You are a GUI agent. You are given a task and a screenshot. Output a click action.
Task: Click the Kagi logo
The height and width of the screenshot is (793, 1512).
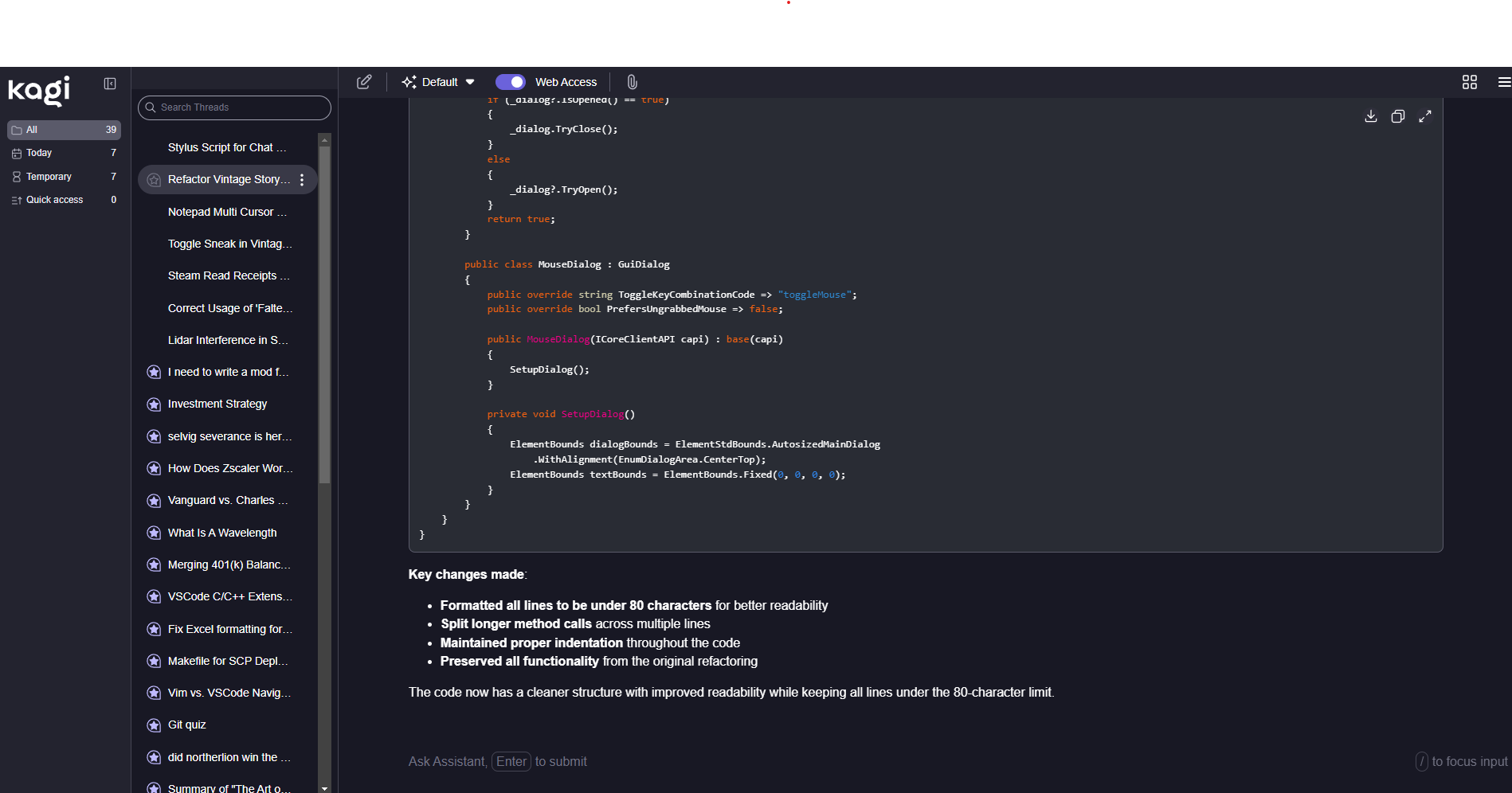click(39, 90)
